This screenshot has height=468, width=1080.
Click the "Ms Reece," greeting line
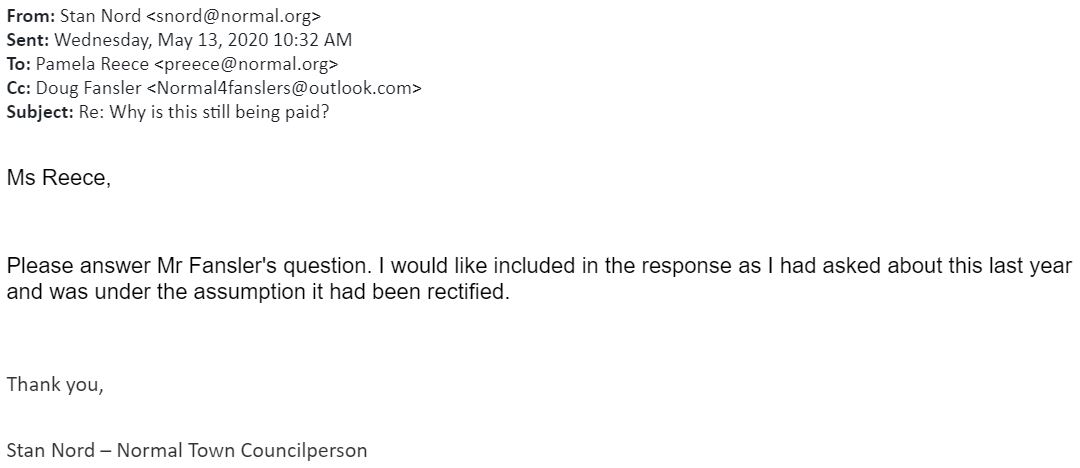[x=59, y=179]
